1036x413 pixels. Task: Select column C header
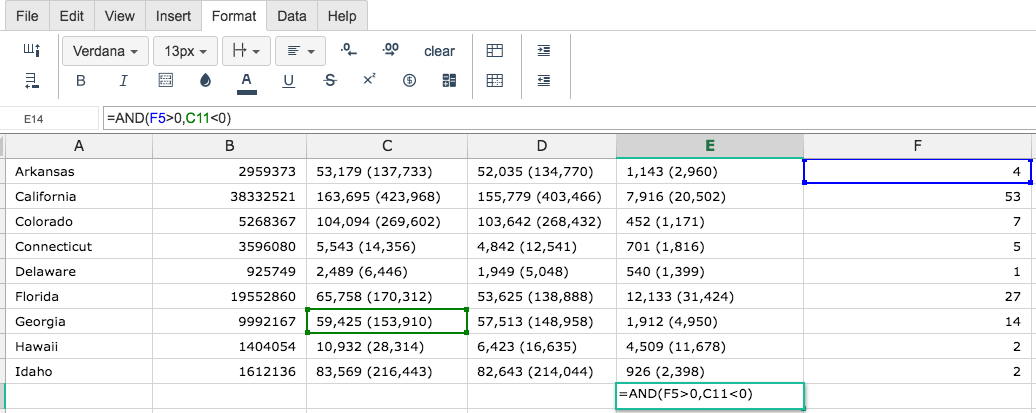click(387, 147)
